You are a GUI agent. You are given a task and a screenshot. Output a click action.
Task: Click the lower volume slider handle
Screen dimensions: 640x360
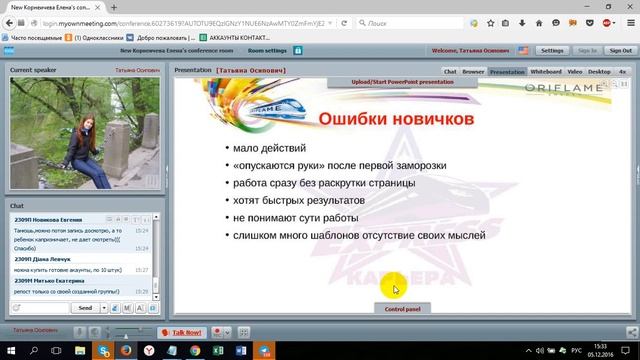[126, 336]
